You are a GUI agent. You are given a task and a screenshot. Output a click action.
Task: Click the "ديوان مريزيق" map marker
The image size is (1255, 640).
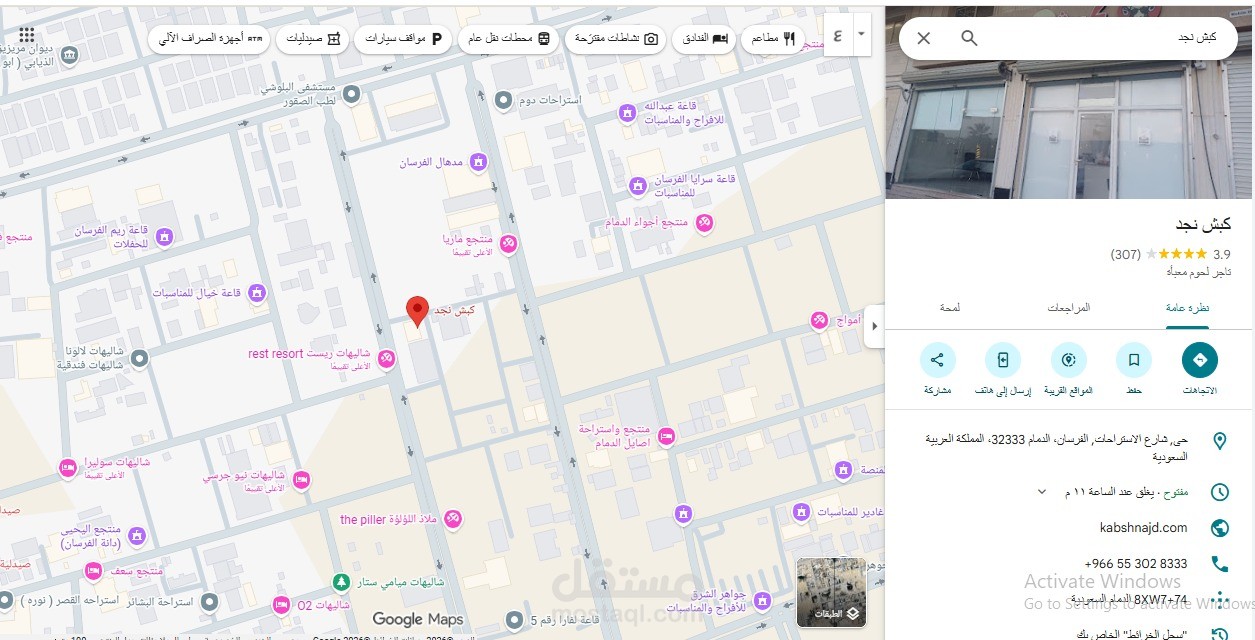click(68, 54)
